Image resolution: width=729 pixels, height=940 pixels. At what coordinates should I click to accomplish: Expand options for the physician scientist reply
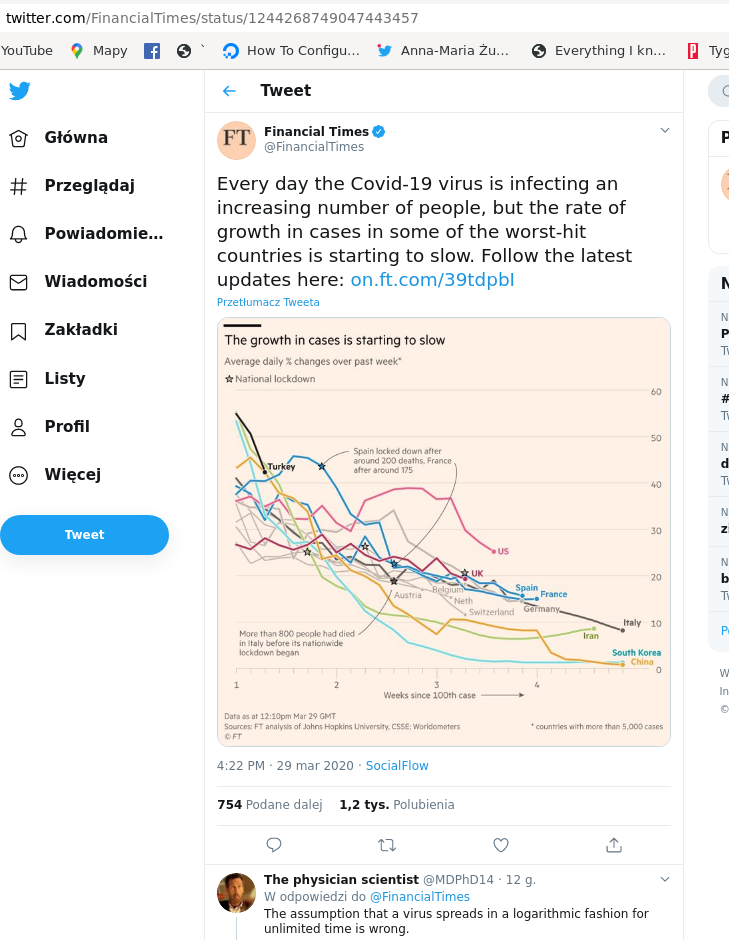(665, 879)
